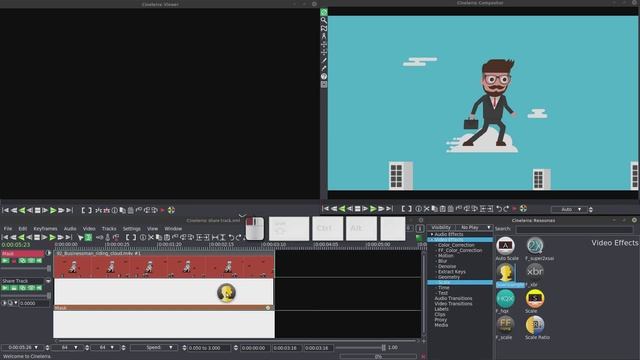Click the fit selection to display icon
Image resolution: width=640 pixels, height=360 pixels.
215,237
